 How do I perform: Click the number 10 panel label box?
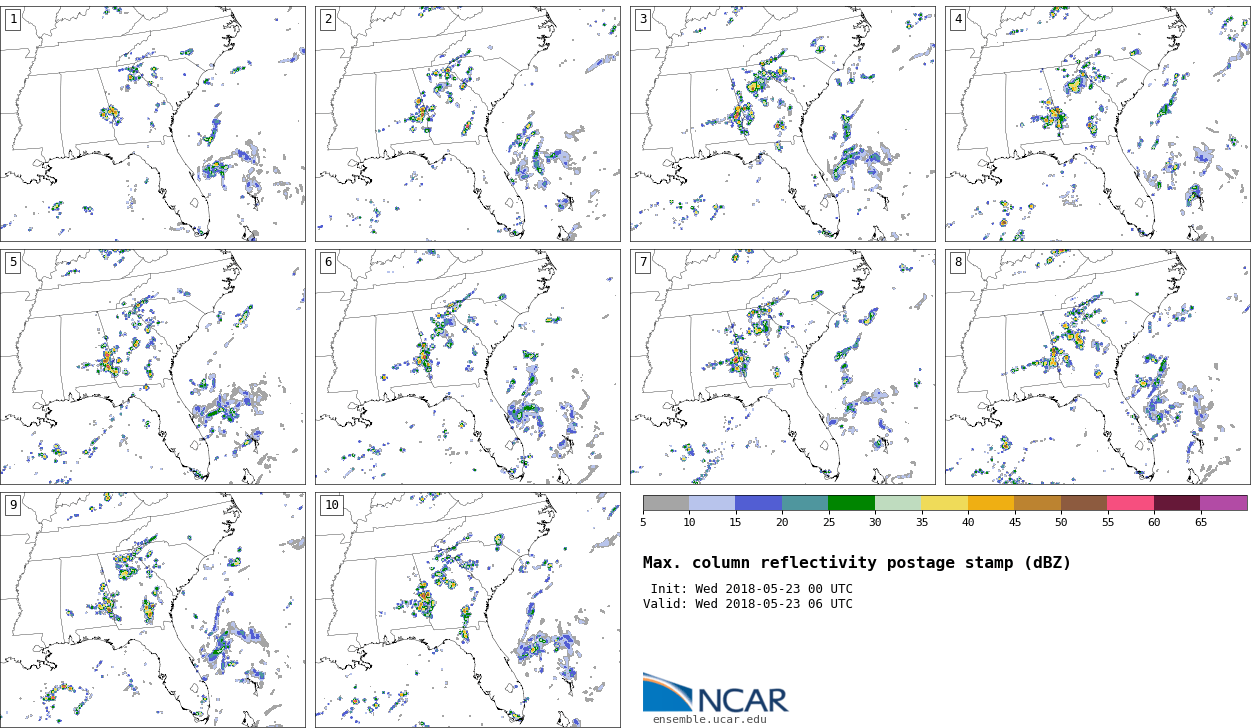coord(331,505)
